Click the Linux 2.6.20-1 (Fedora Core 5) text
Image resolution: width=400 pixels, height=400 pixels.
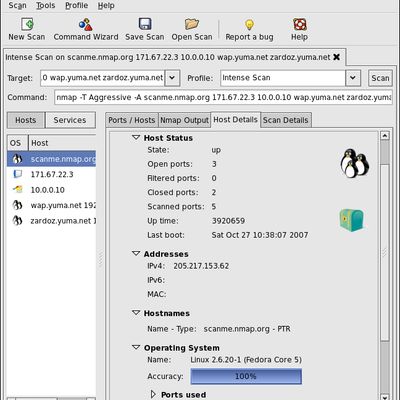pos(246,360)
